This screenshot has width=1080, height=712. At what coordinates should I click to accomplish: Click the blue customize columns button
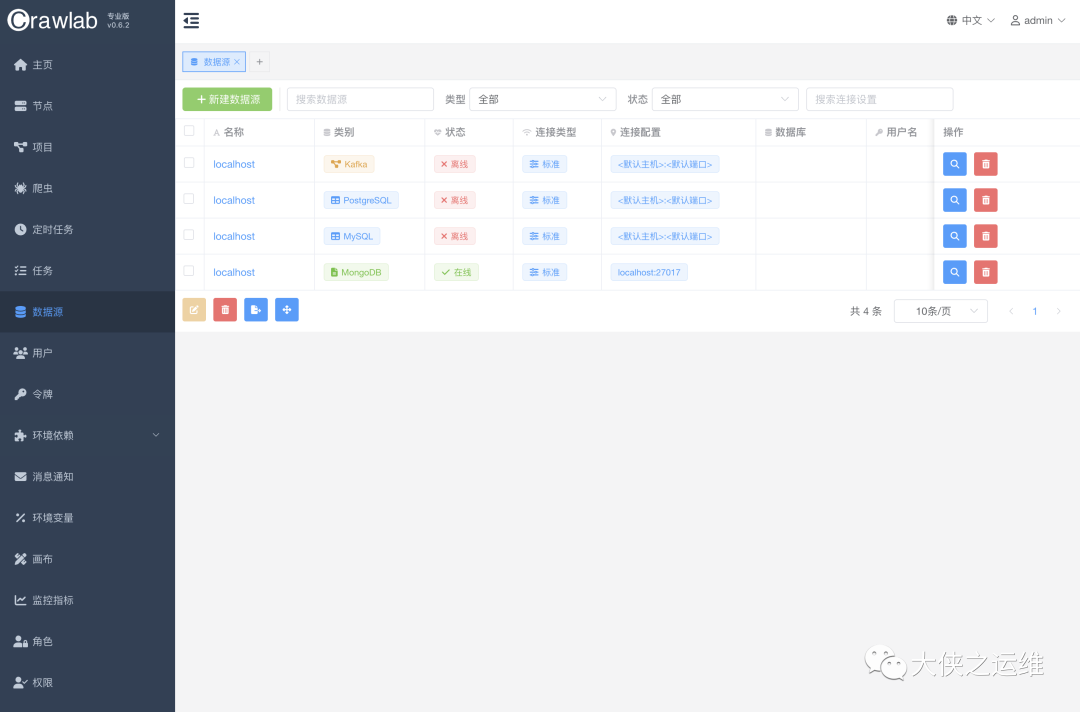287,310
